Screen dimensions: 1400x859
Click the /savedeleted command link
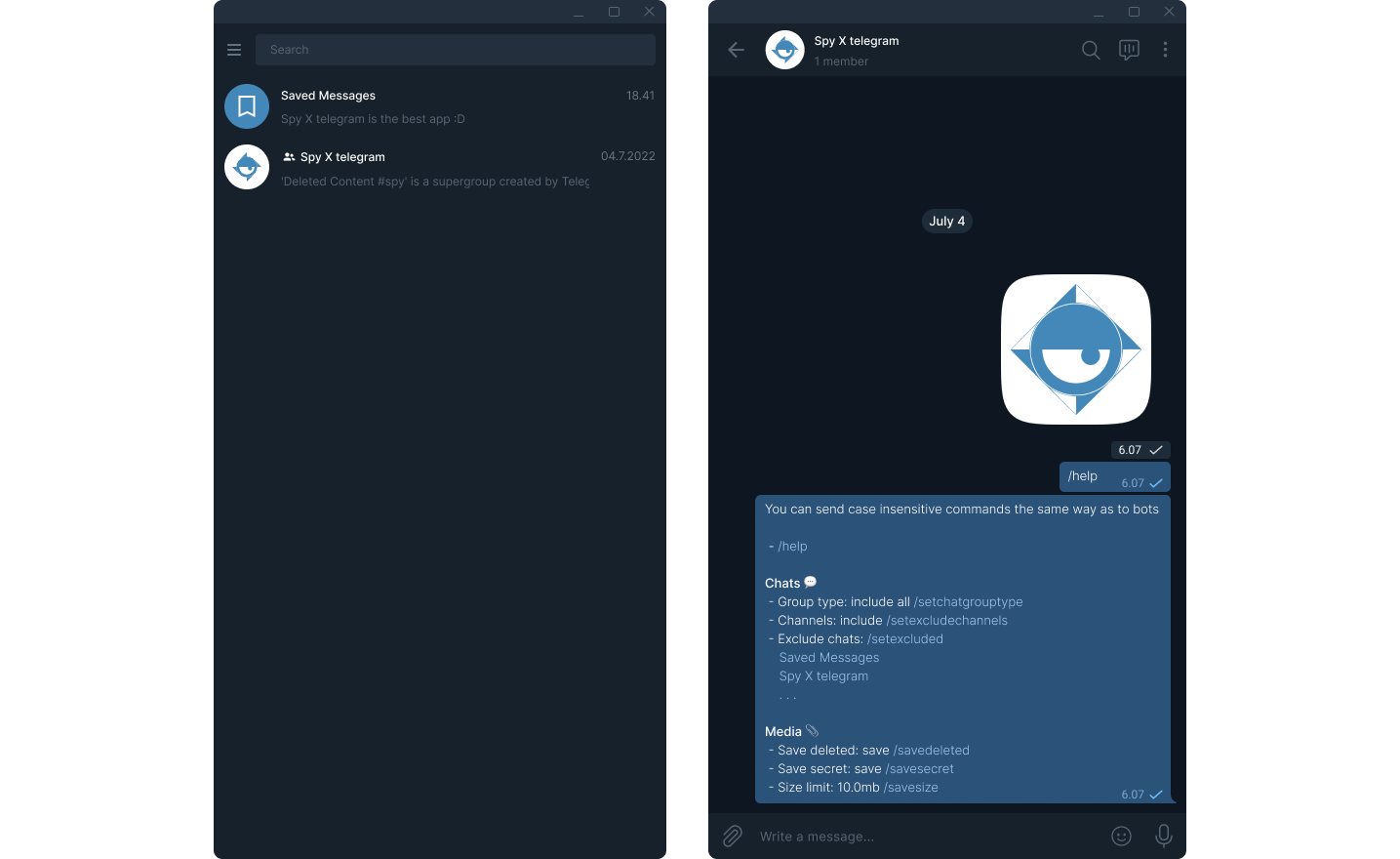tap(932, 751)
